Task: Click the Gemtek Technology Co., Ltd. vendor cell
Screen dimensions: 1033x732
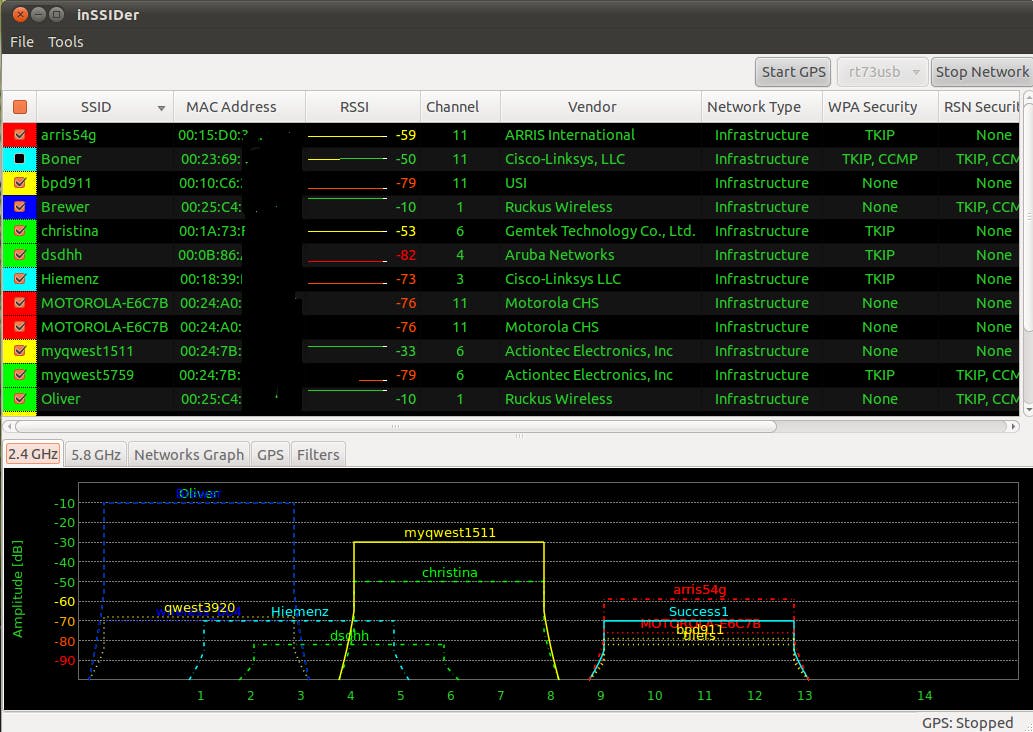Action: pyautogui.click(x=600, y=231)
